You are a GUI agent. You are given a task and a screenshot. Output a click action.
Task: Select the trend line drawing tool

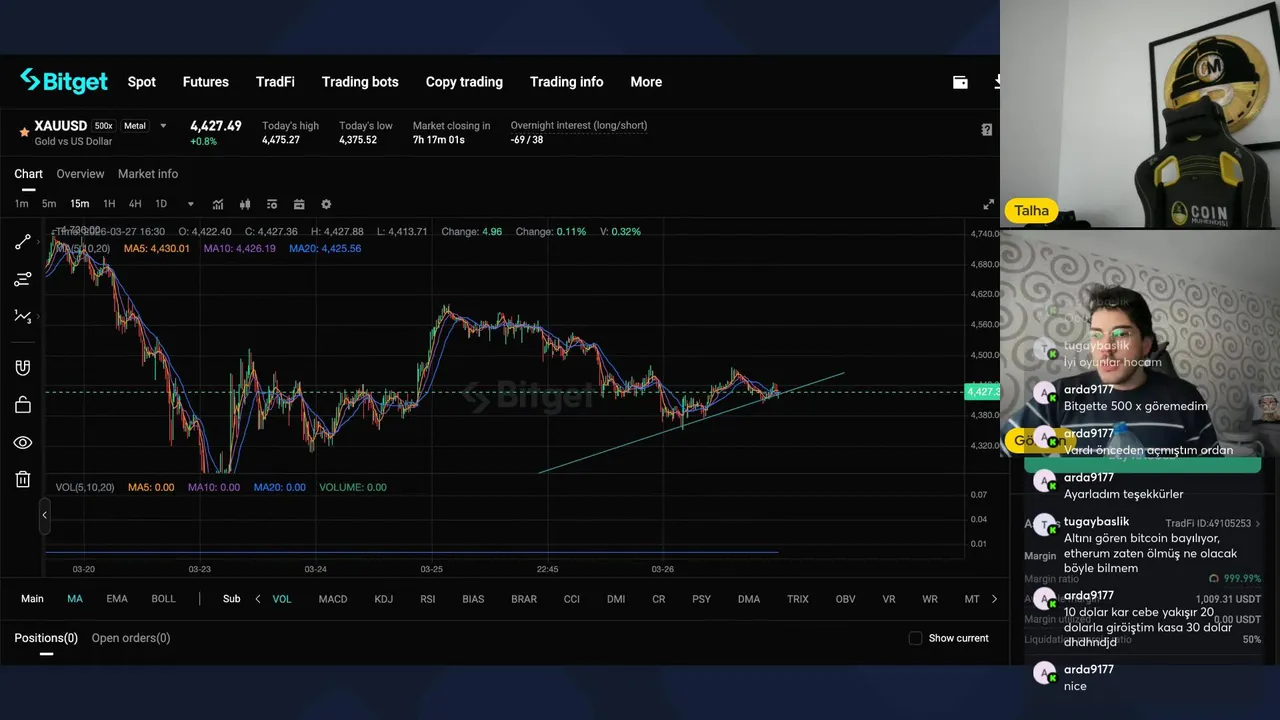[22, 243]
